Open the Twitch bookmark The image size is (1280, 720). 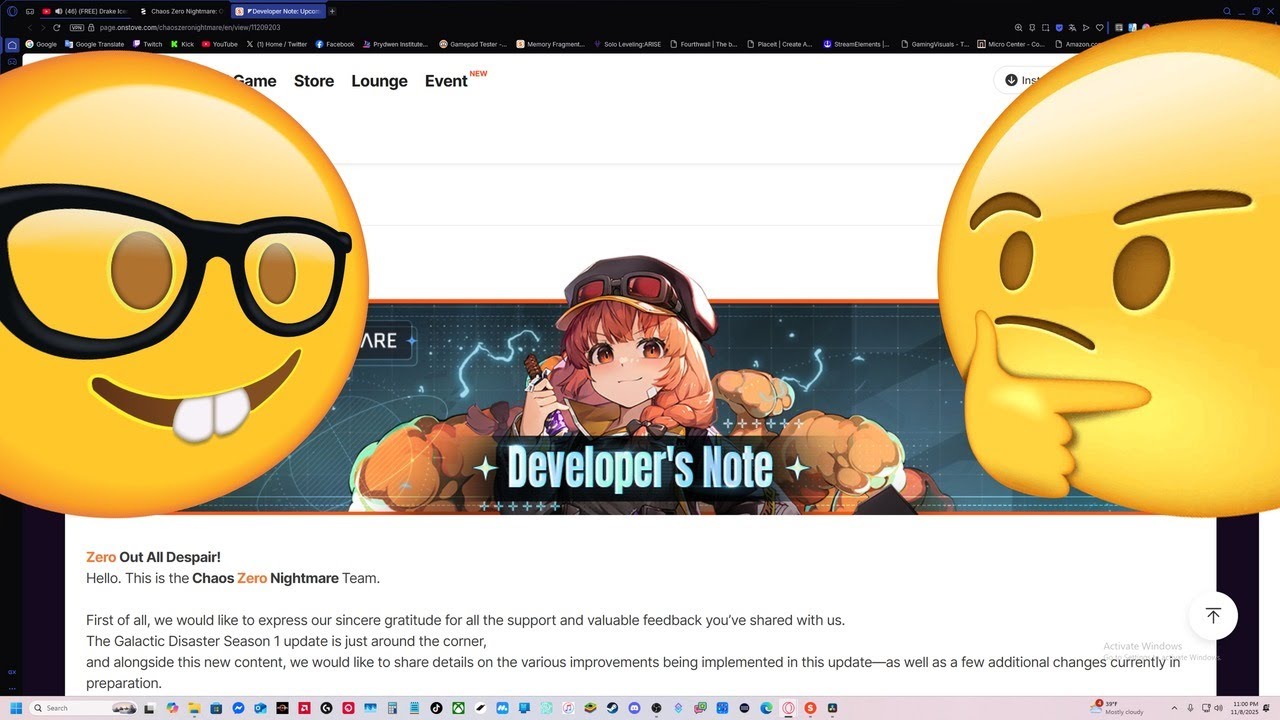[x=147, y=44]
